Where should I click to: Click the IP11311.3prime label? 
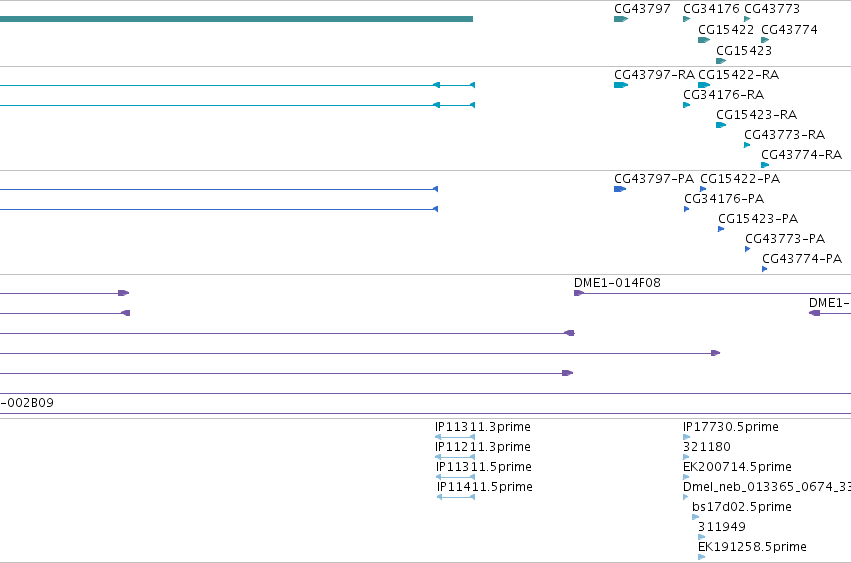(x=482, y=427)
